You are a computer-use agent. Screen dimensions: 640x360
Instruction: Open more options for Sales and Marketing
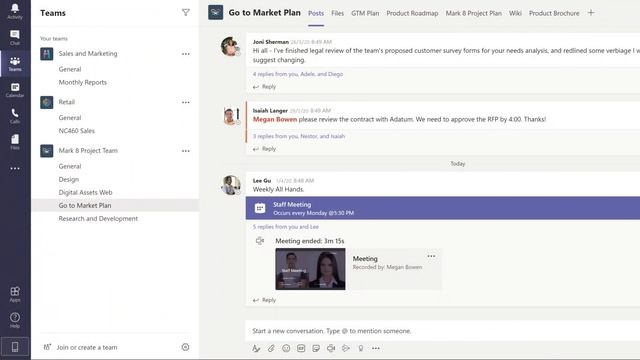(x=186, y=54)
